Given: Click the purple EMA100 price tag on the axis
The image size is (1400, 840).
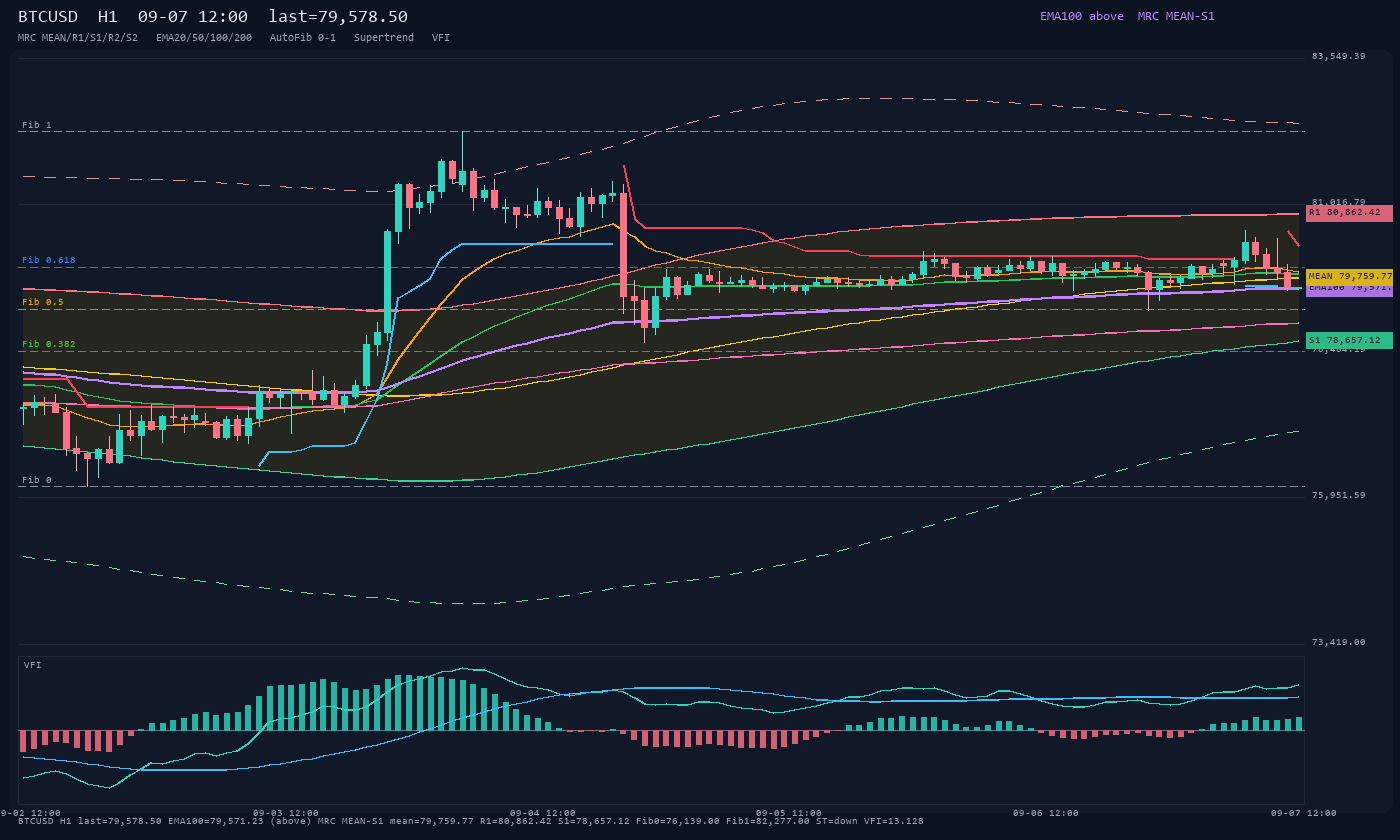Looking at the screenshot, I should click(x=1349, y=290).
